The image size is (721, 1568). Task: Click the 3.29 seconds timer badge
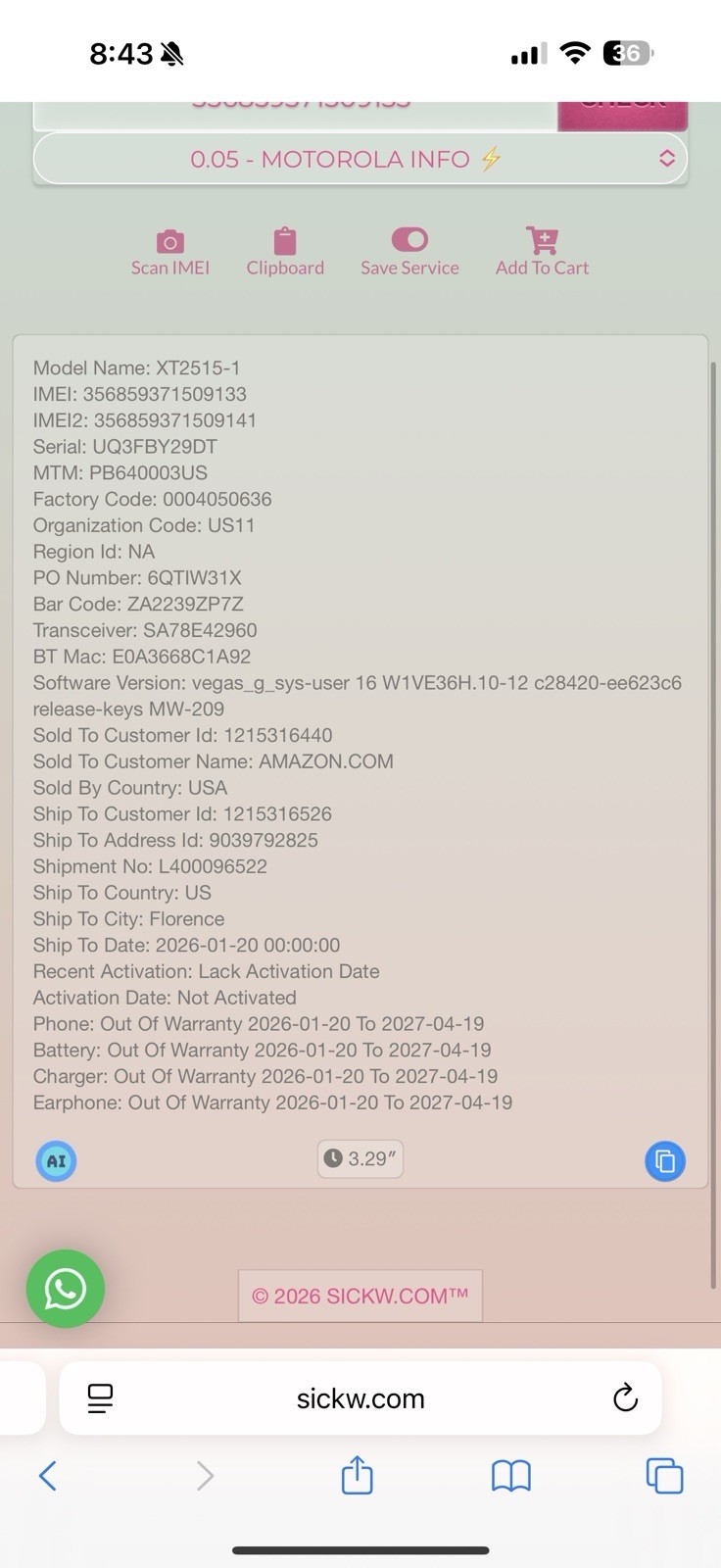pos(360,1158)
